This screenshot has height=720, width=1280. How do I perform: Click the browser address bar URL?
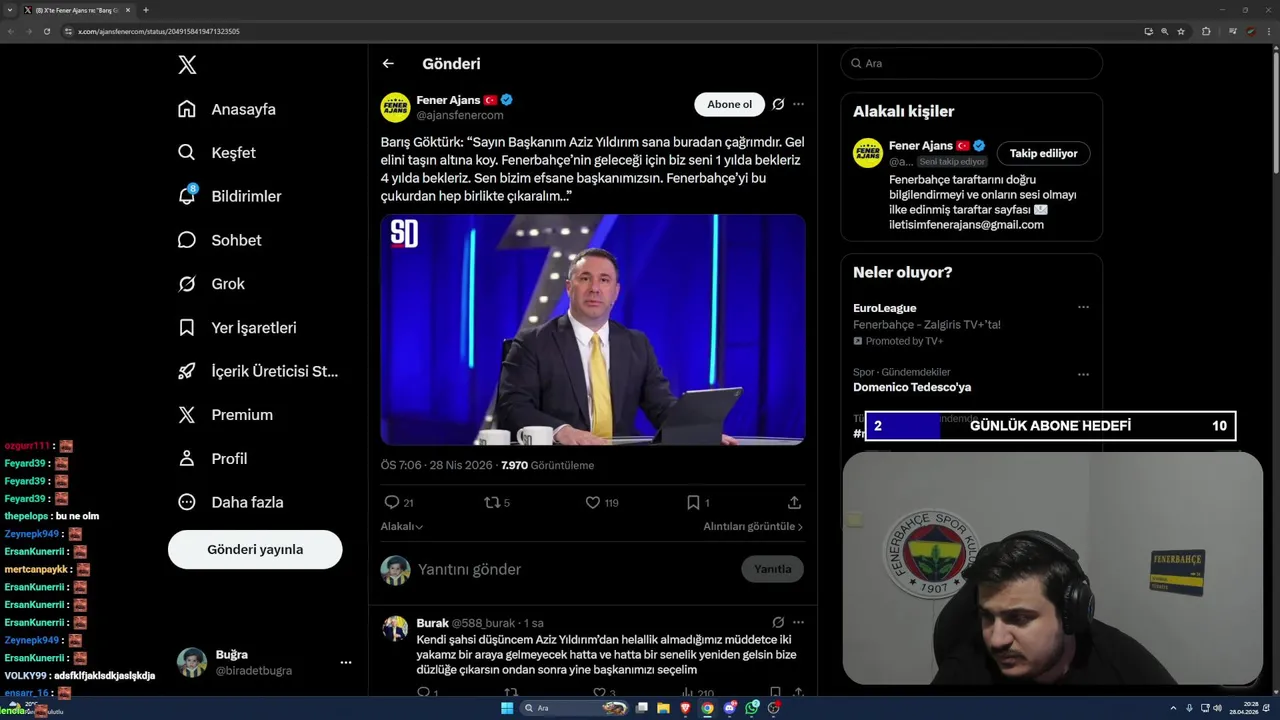pos(159,31)
